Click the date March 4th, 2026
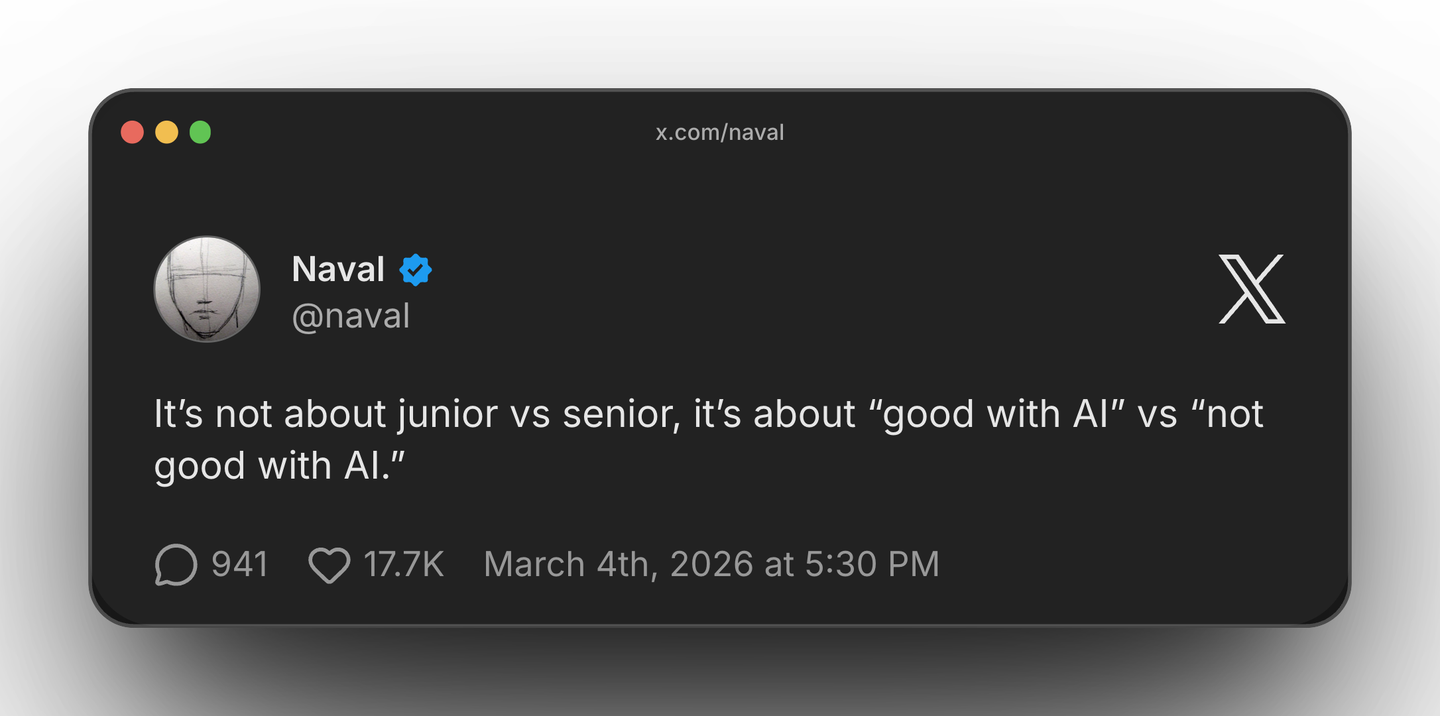The image size is (1440, 716). pos(618,564)
